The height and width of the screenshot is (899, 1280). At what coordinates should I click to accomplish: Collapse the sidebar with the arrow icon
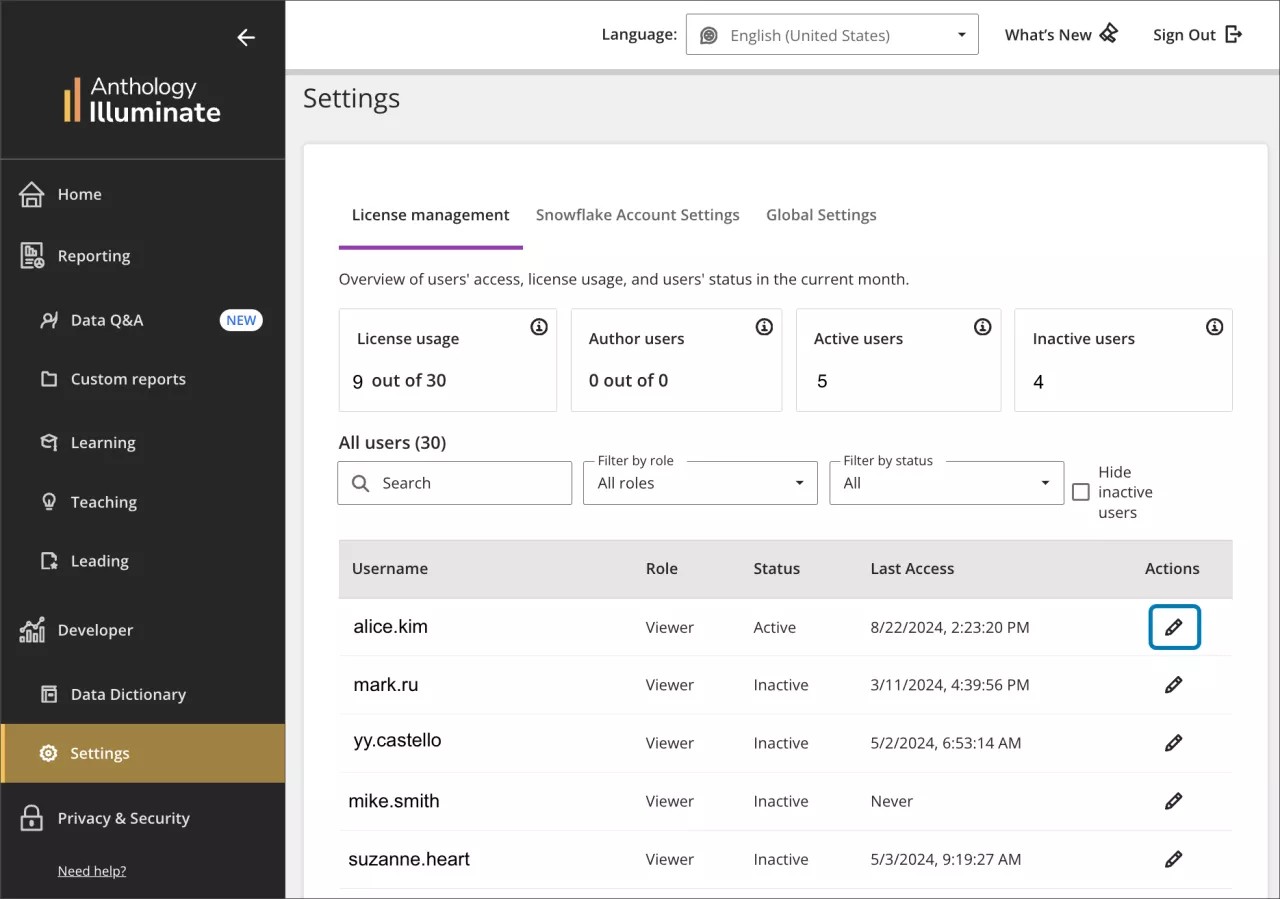tap(246, 37)
